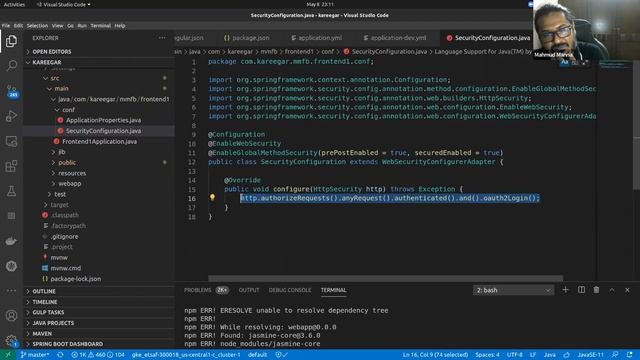Change UTF-8 encoding in status bar
The image size is (640, 360).
(514, 355)
